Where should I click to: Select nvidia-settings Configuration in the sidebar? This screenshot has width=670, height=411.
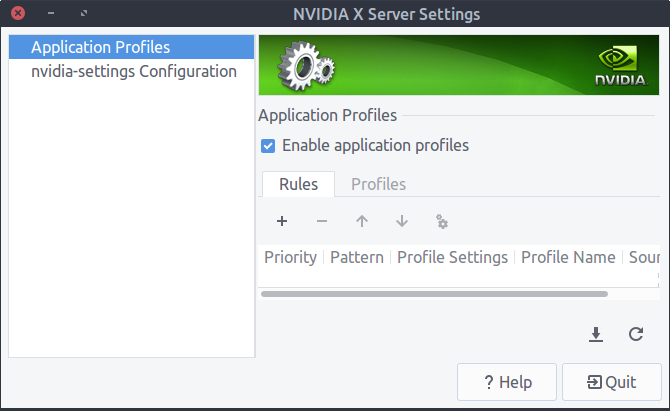(x=132, y=71)
